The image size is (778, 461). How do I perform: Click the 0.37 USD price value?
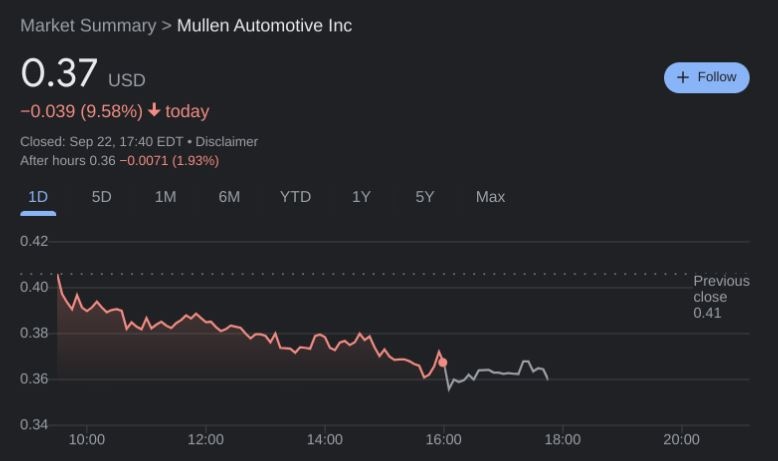click(x=60, y=74)
